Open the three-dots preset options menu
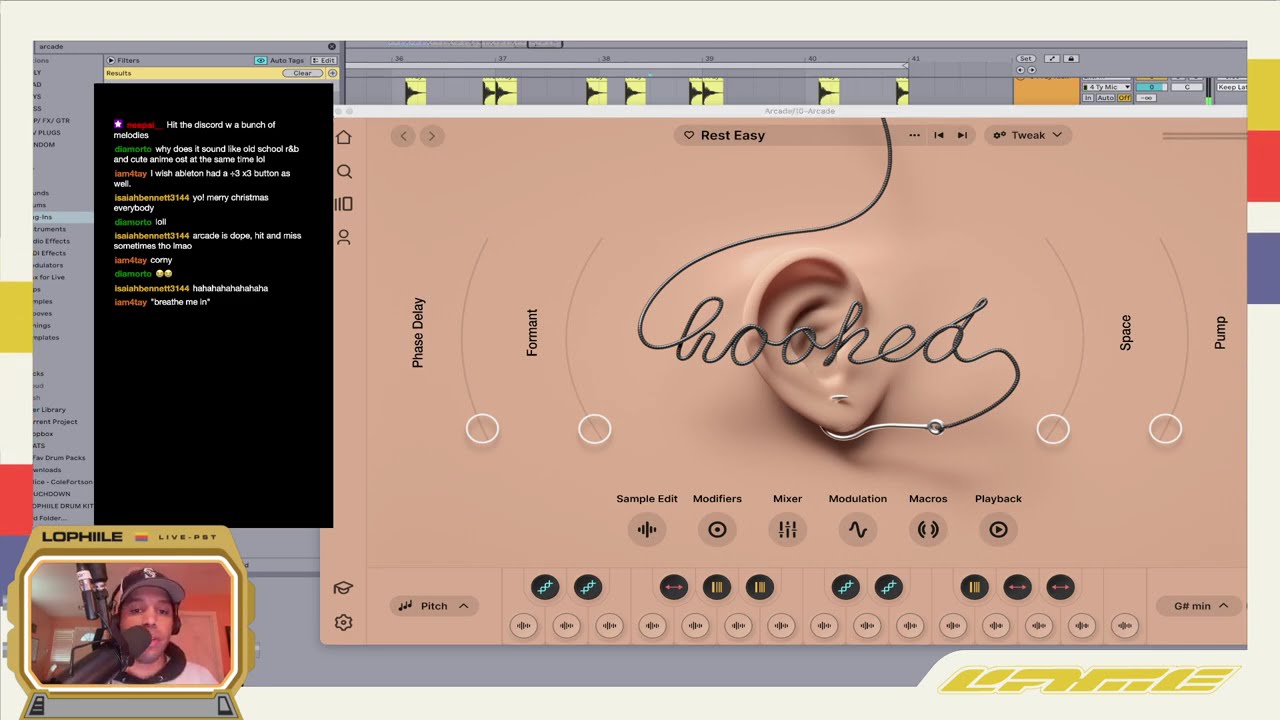The image size is (1280, 720). pos(914,135)
